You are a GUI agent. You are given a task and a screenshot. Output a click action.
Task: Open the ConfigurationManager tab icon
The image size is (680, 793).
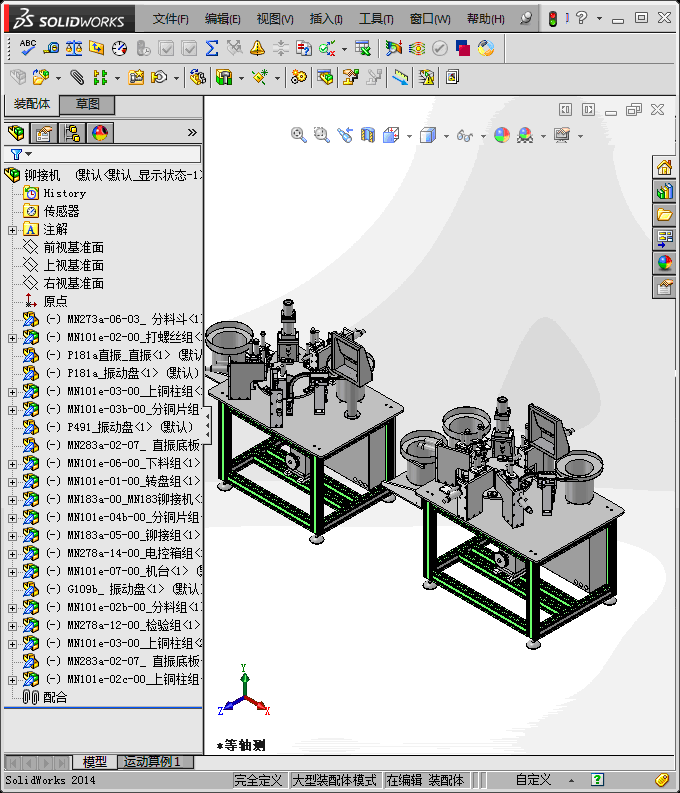coord(72,133)
